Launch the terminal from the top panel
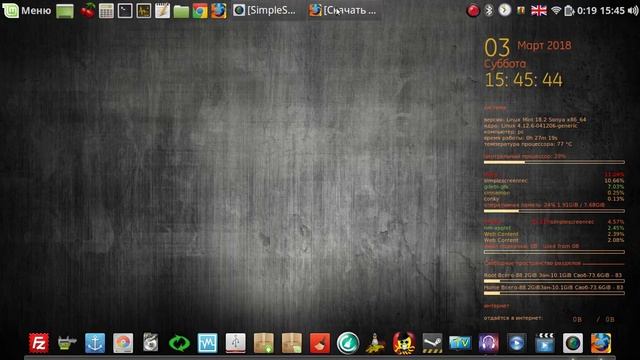The width and height of the screenshot is (640, 360). [x=125, y=11]
